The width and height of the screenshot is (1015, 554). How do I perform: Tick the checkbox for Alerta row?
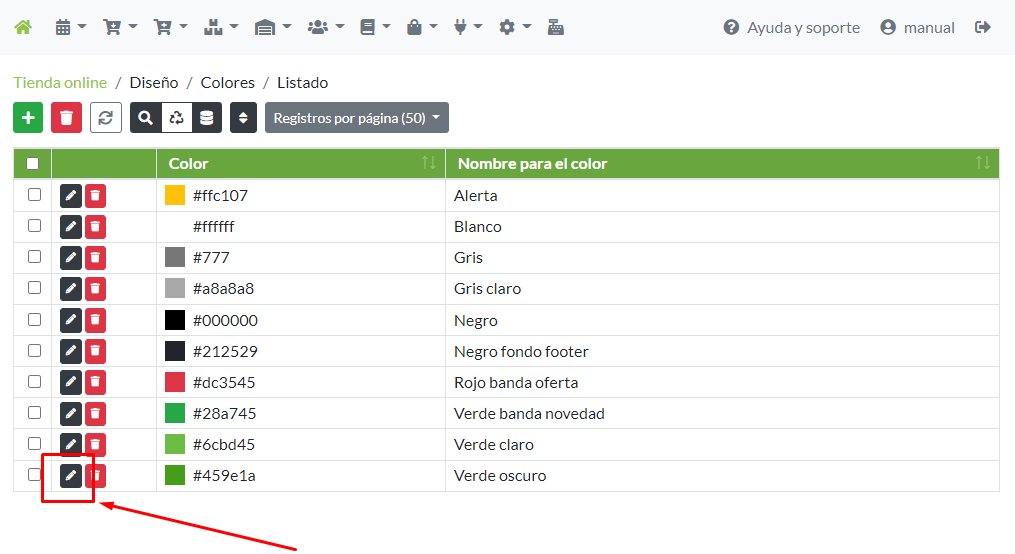[x=34, y=195]
